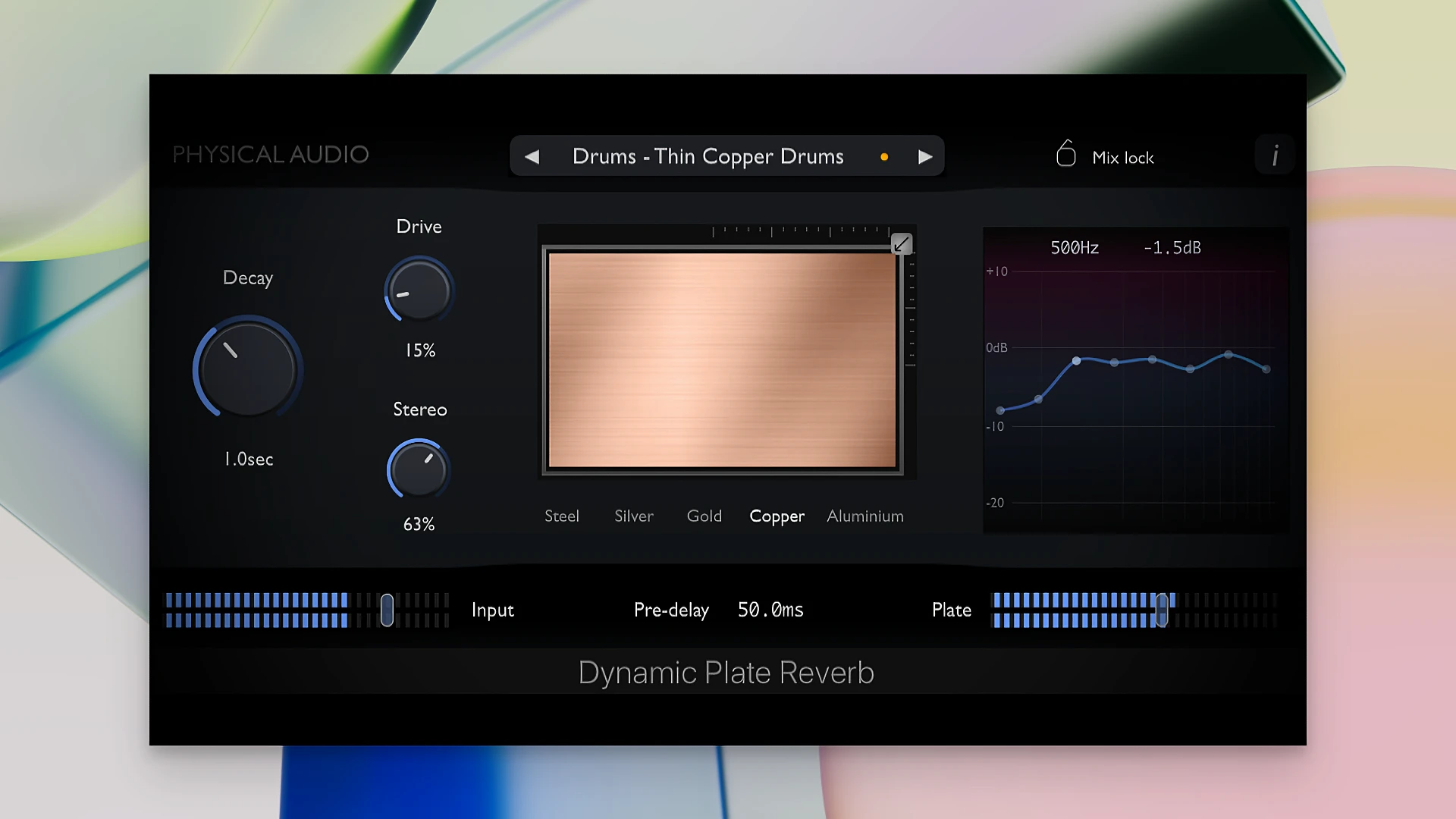The height and width of the screenshot is (819, 1456).
Task: Select the Steel plate material
Action: 561,516
